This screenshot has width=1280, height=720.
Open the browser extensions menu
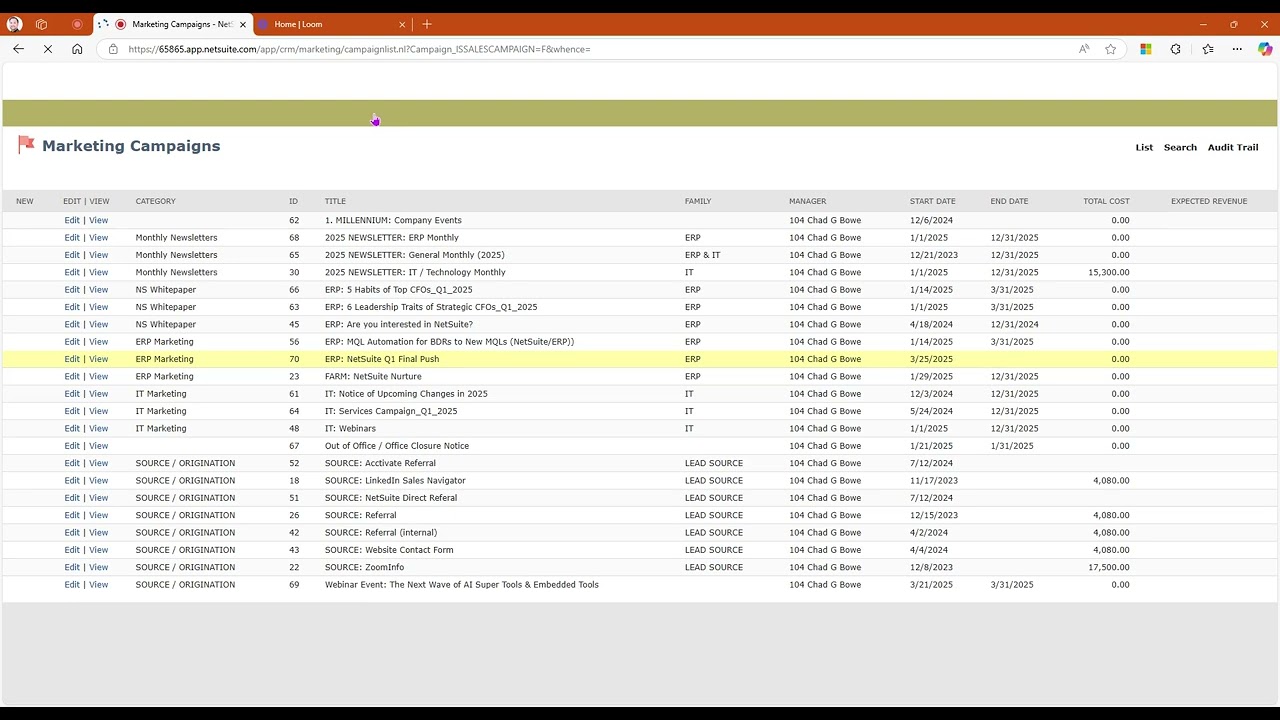pos(1176,49)
